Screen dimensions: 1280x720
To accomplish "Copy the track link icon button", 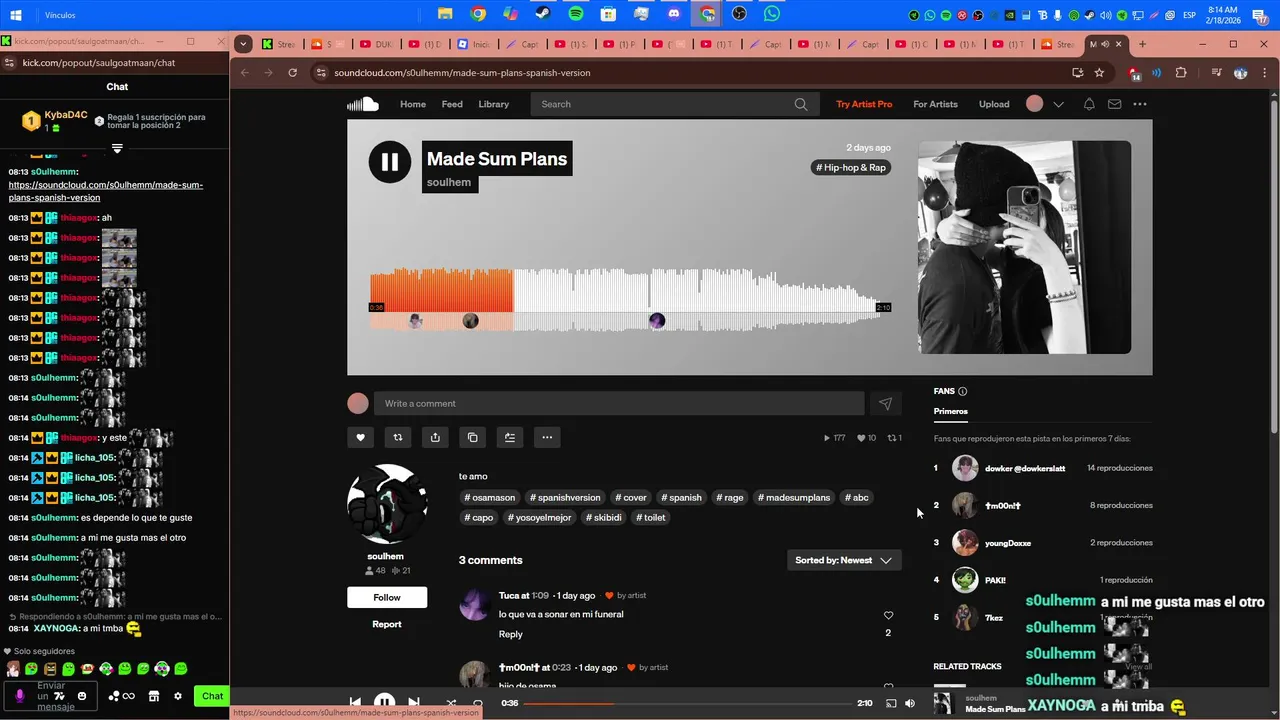I will pyautogui.click(x=472, y=437).
